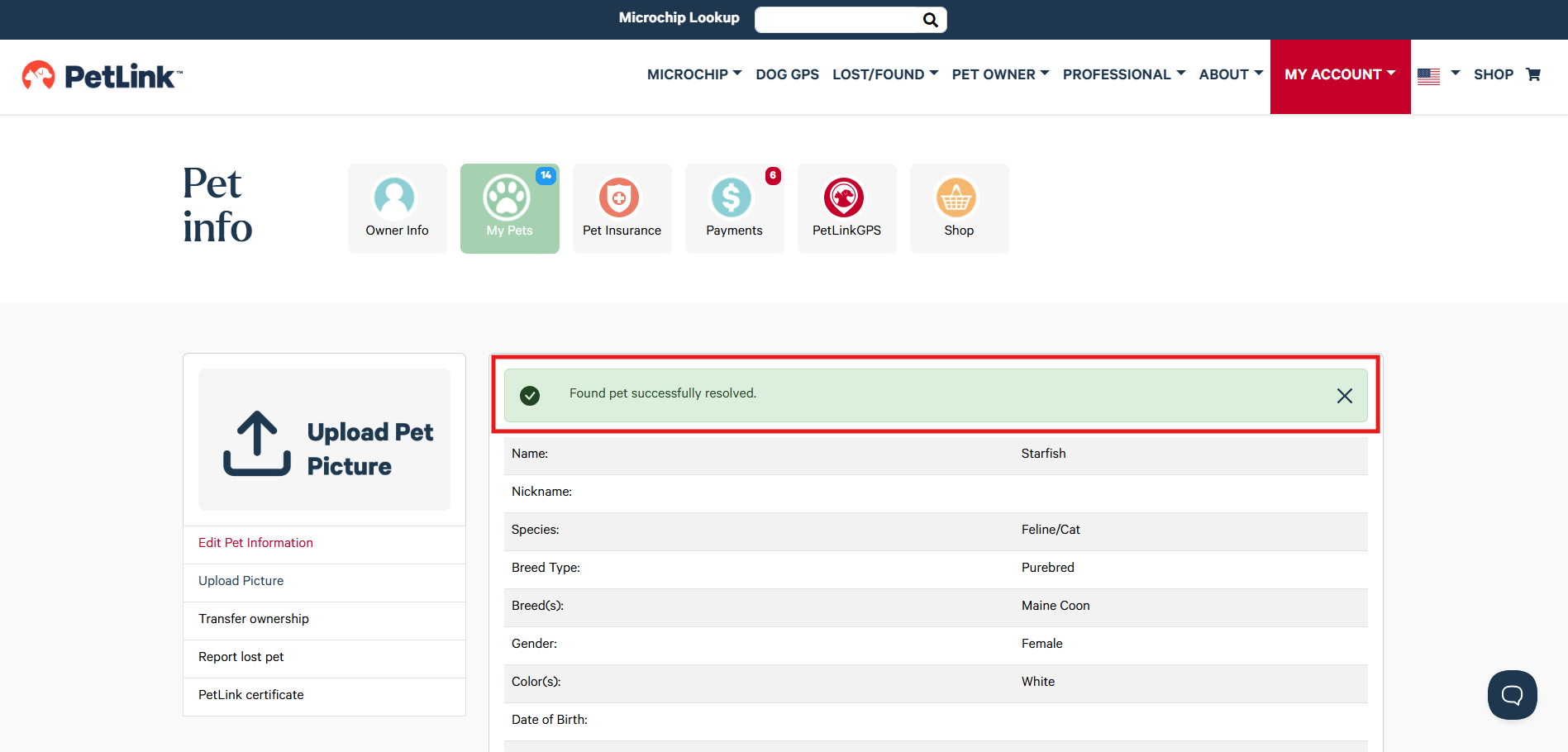Click the gender value Female
Image resolution: width=1568 pixels, height=752 pixels.
pos(1042,644)
